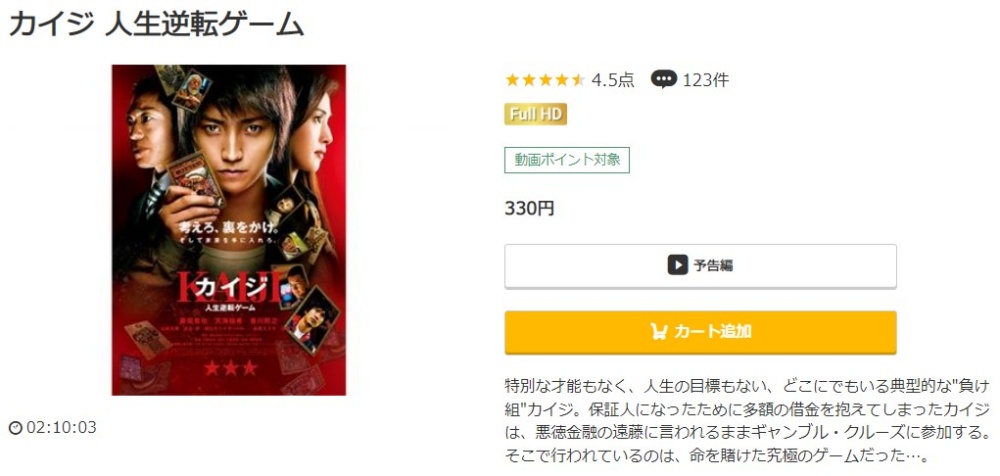
Task: Add the movie with the カート追加 button
Action: 700,332
